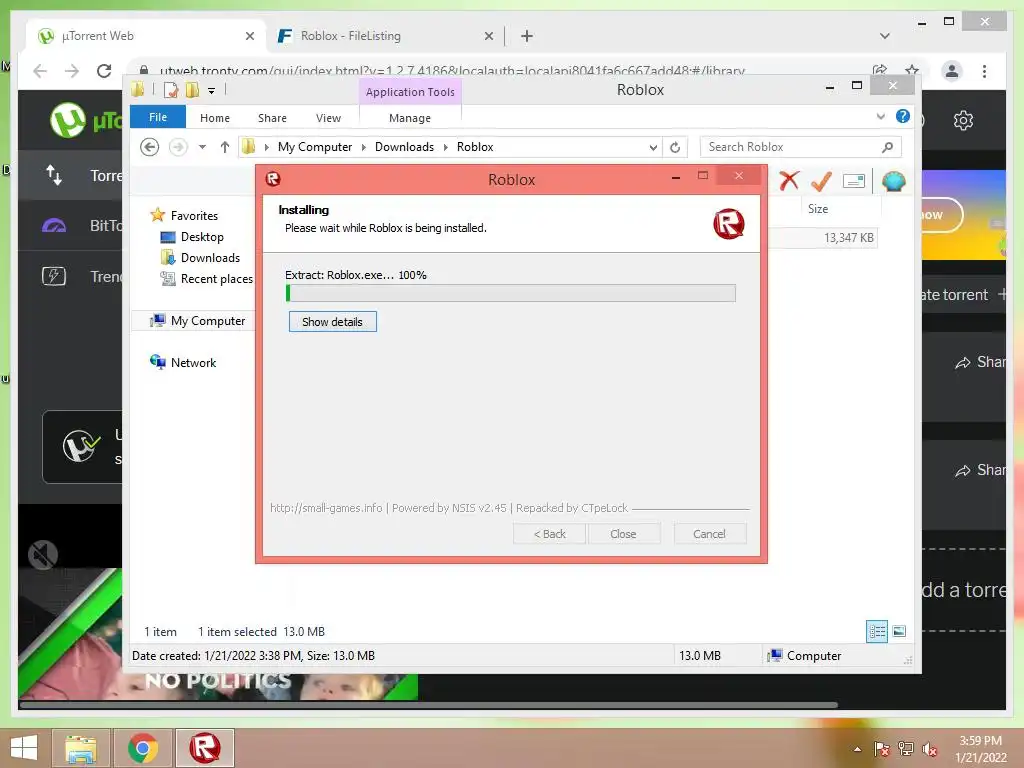Select Downloads in address breadcrumb

[x=404, y=147]
